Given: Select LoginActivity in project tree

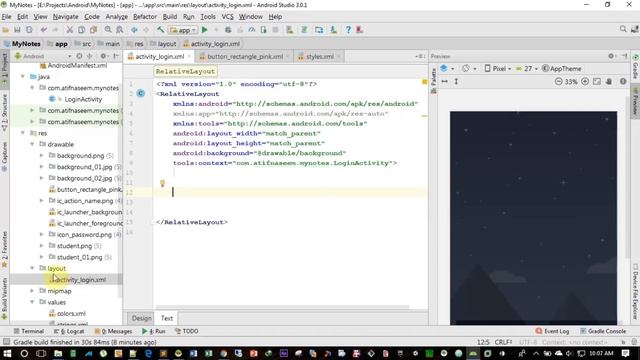Looking at the screenshot, I should coord(83,99).
